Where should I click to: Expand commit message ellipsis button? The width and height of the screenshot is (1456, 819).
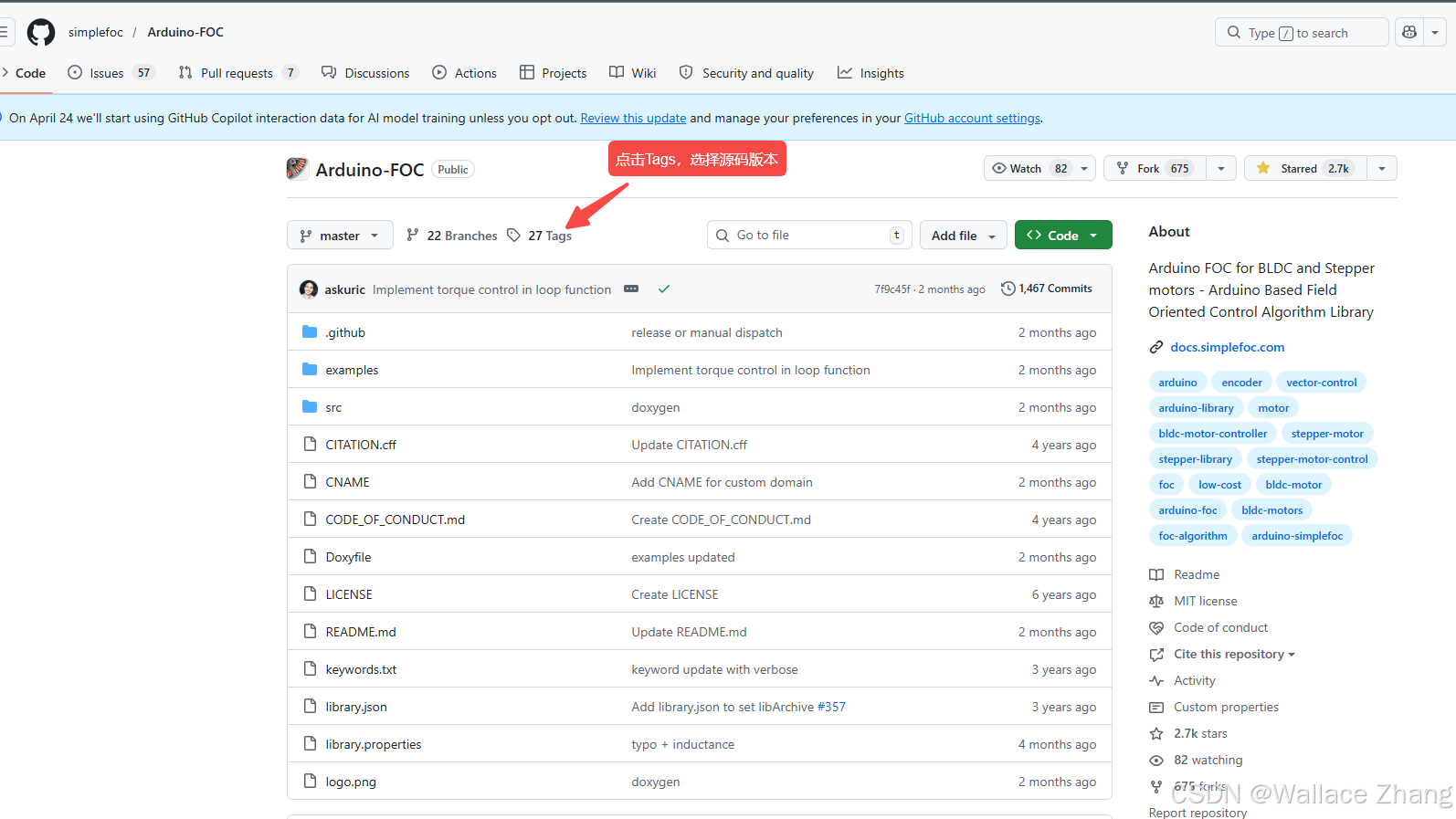tap(631, 289)
